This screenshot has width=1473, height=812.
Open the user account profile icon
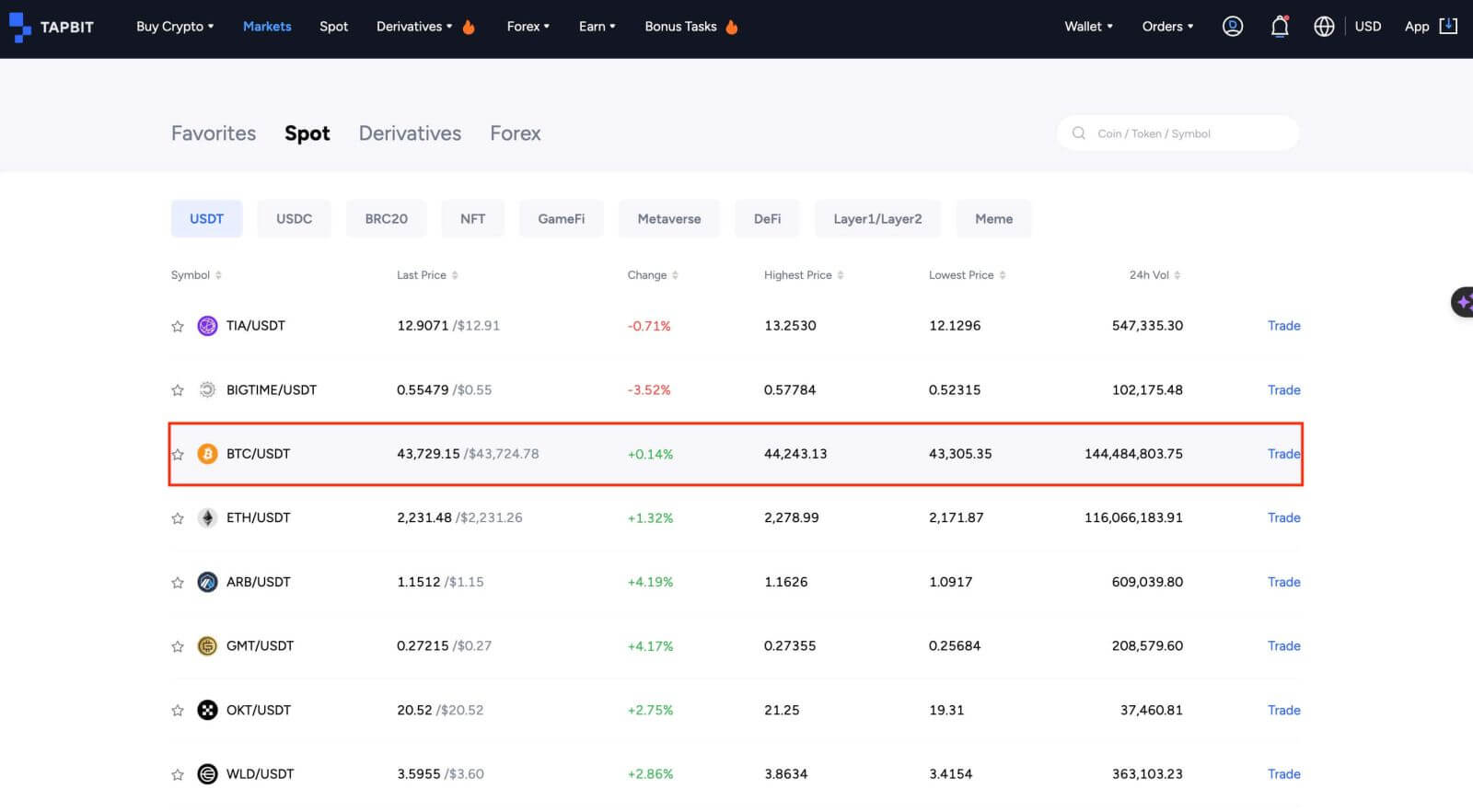pyautogui.click(x=1232, y=27)
